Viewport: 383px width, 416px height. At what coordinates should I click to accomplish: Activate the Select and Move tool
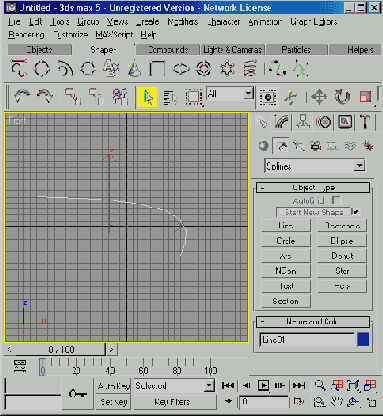click(x=319, y=97)
